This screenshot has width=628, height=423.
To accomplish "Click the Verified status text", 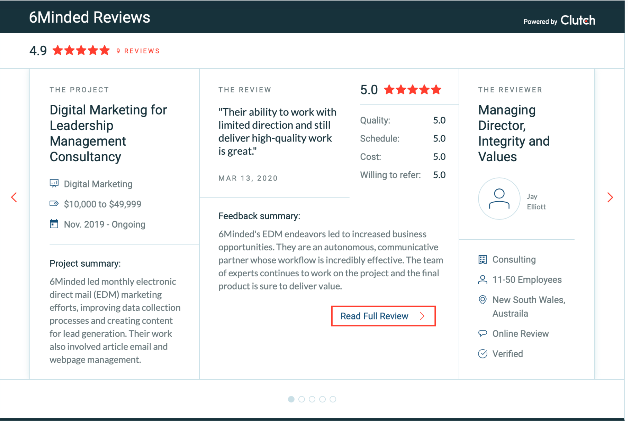I will (x=508, y=354).
